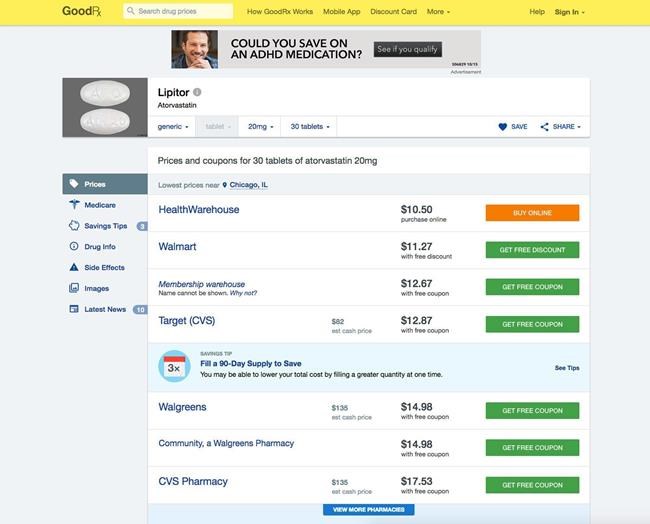Go to Images sidebar section
650x524 pixels.
click(x=96, y=288)
